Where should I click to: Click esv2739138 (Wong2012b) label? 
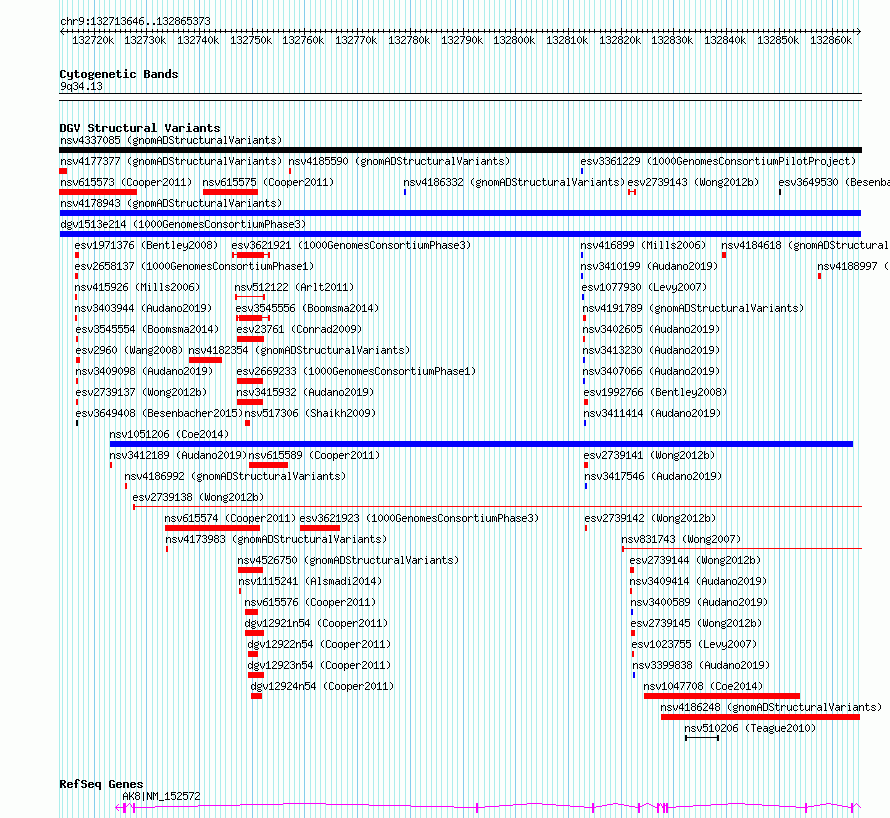198,497
